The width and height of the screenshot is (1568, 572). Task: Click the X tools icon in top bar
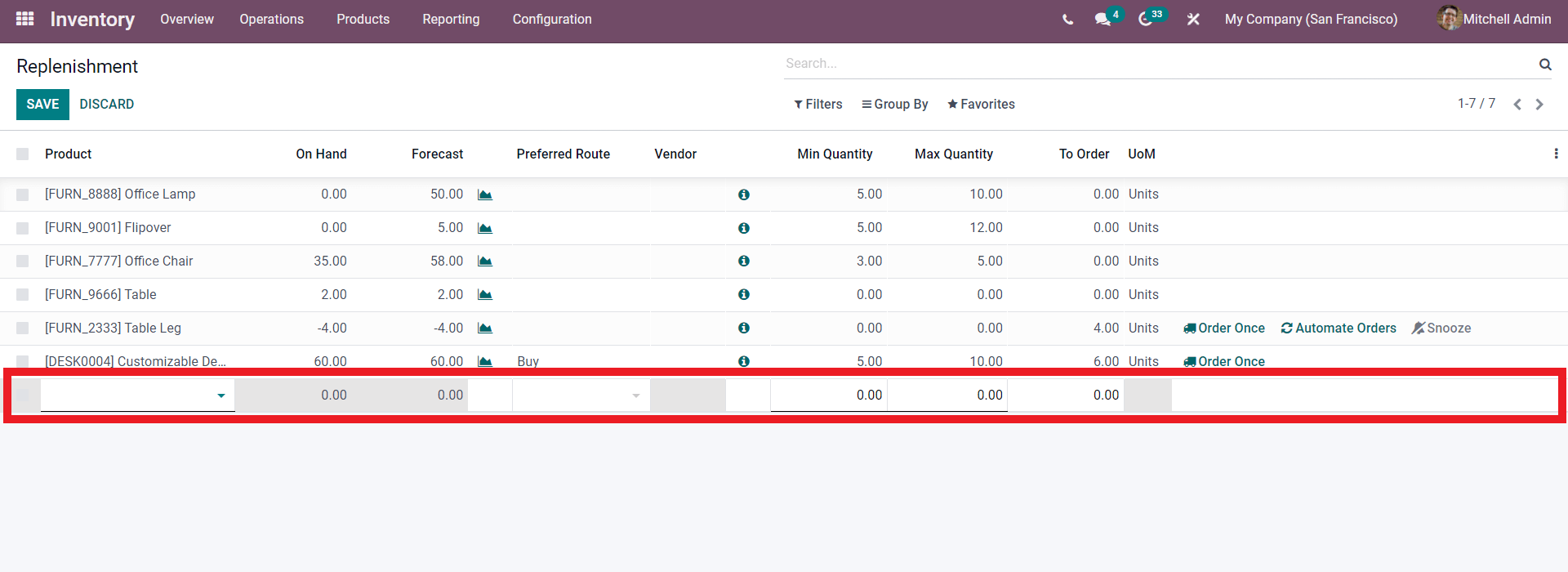point(1193,19)
